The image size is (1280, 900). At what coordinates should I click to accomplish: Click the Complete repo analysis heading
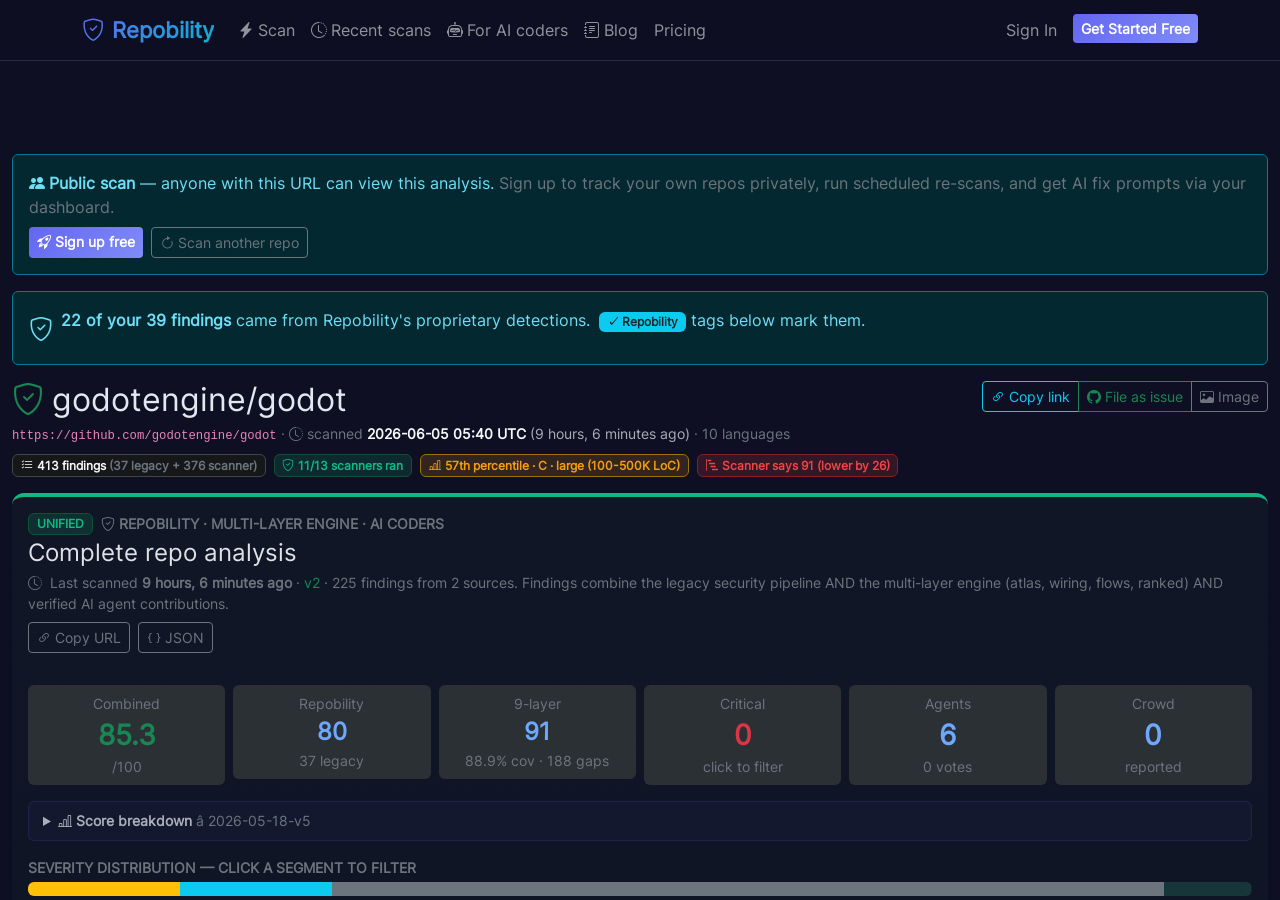coord(162,553)
